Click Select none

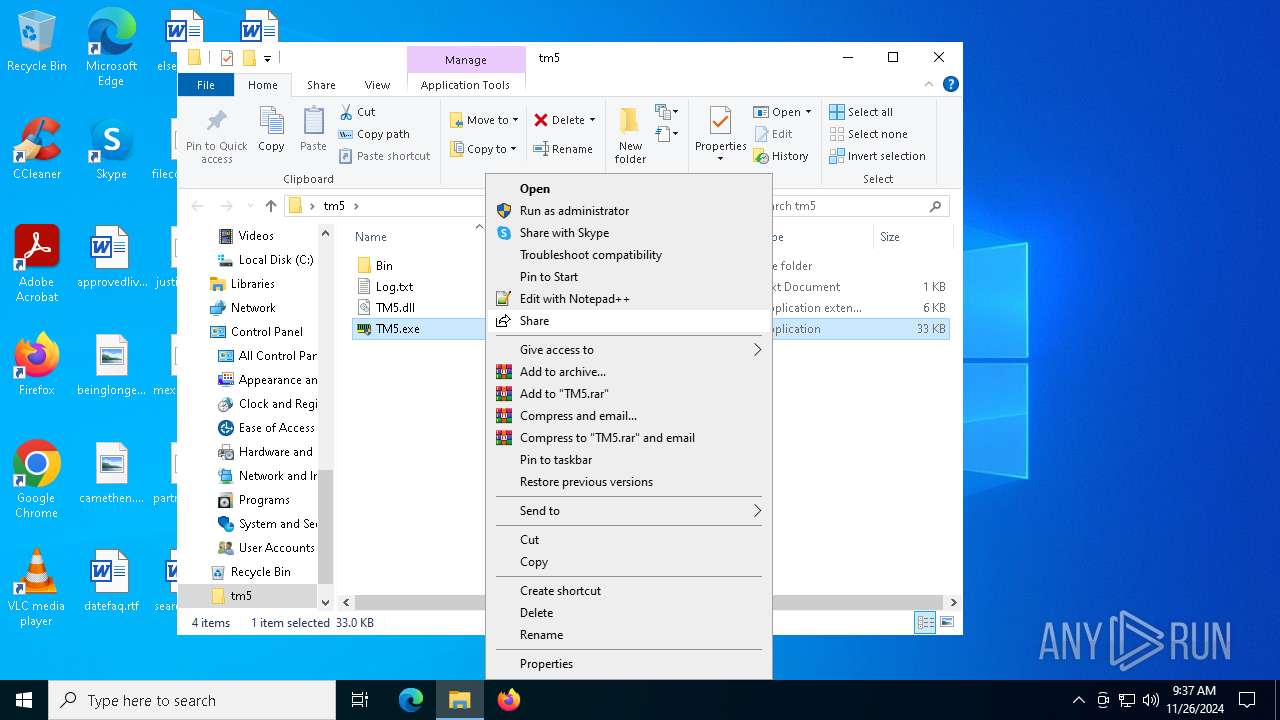coord(868,134)
